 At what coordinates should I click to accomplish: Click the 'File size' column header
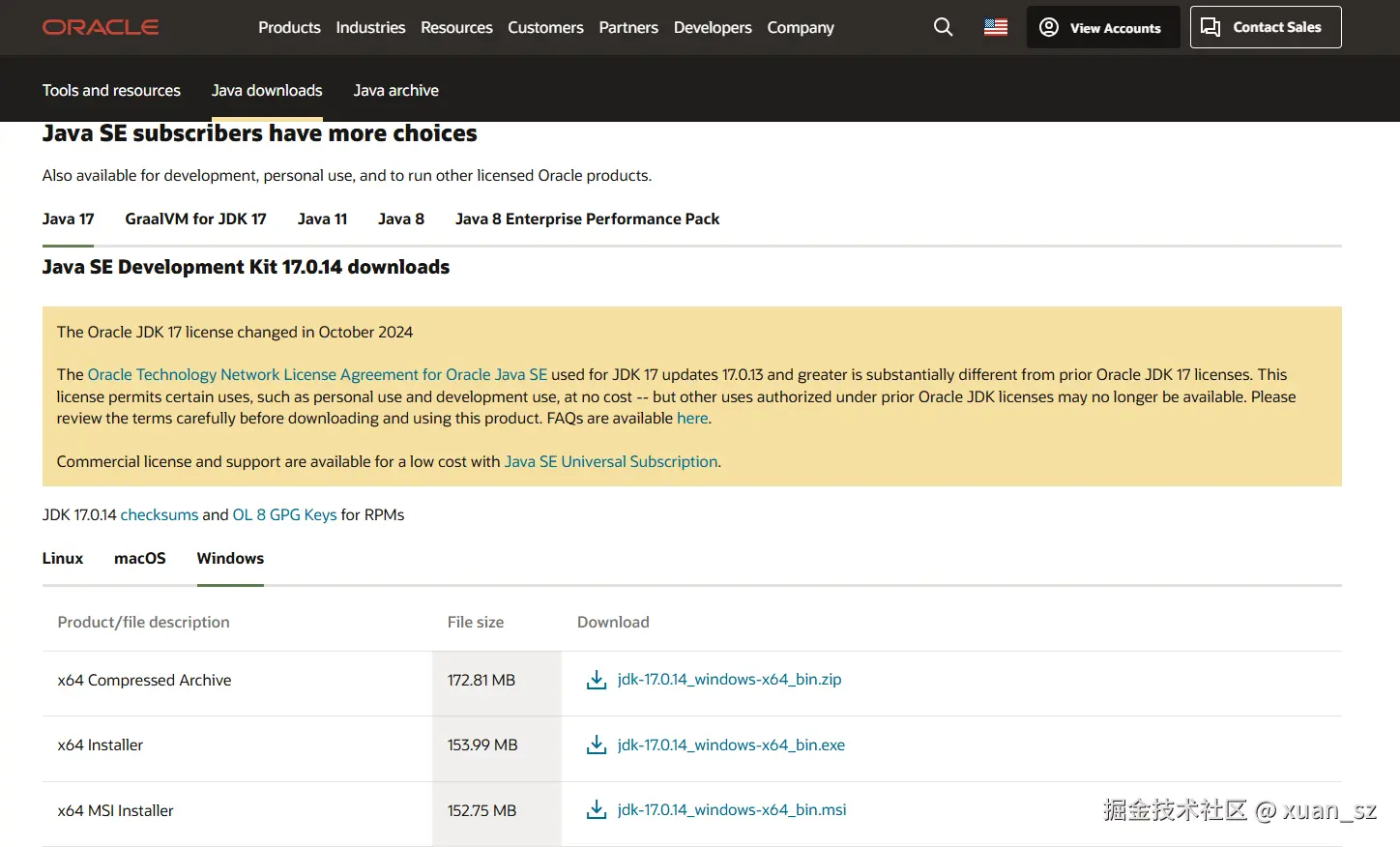(x=476, y=622)
